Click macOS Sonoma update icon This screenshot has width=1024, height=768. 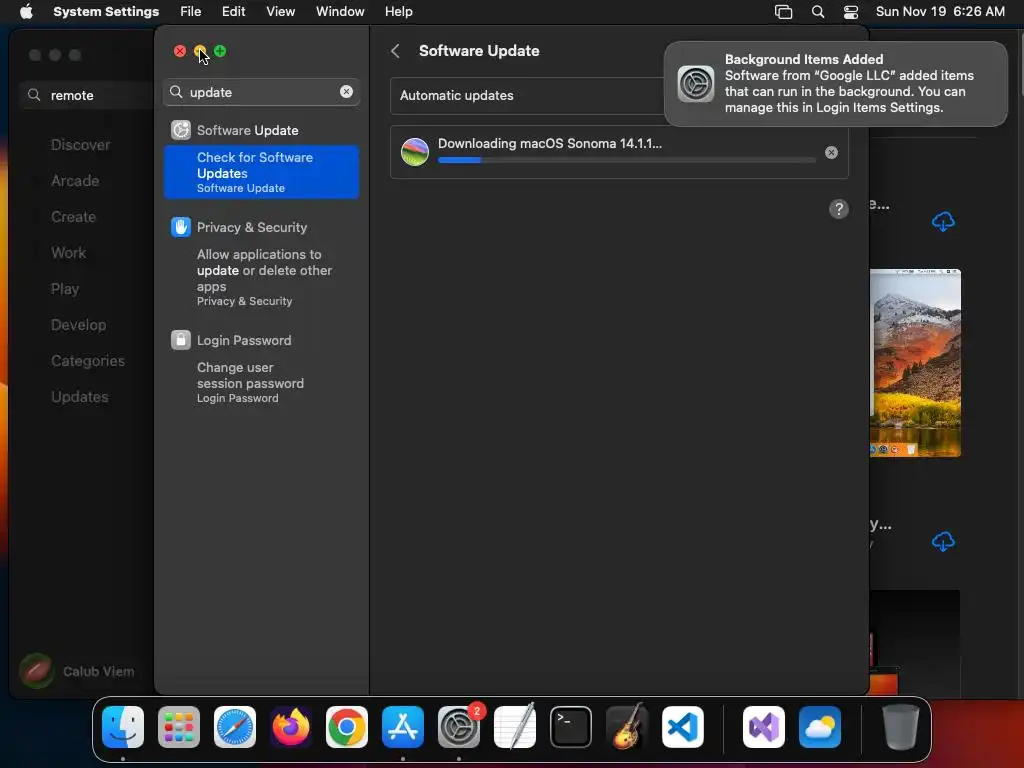click(x=415, y=152)
